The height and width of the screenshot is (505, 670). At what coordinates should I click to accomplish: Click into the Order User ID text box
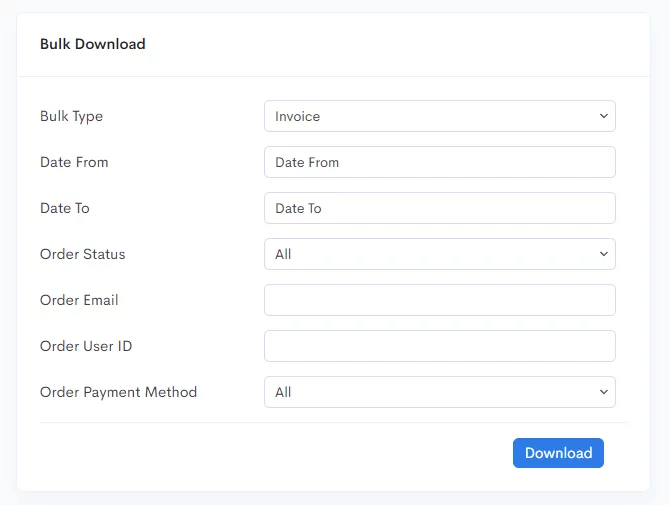[x=440, y=346]
